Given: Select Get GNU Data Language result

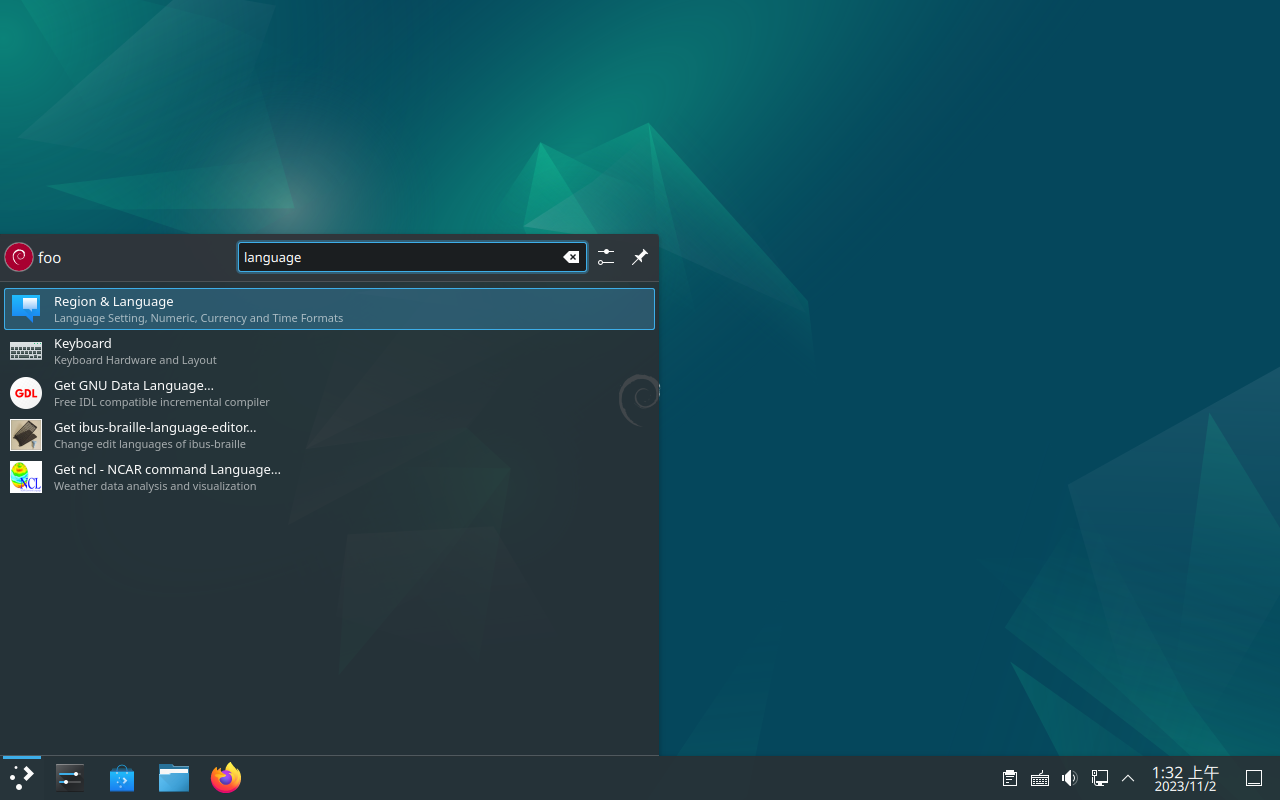Looking at the screenshot, I should 329,393.
